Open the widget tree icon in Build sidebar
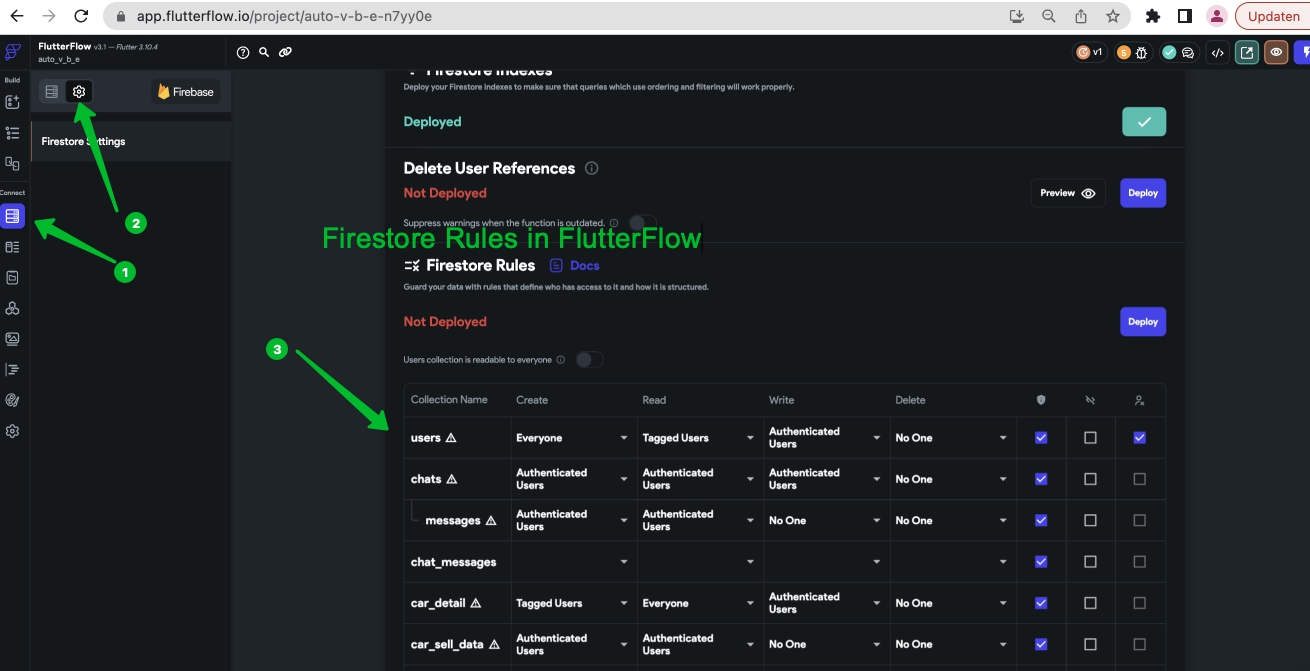 (12, 132)
